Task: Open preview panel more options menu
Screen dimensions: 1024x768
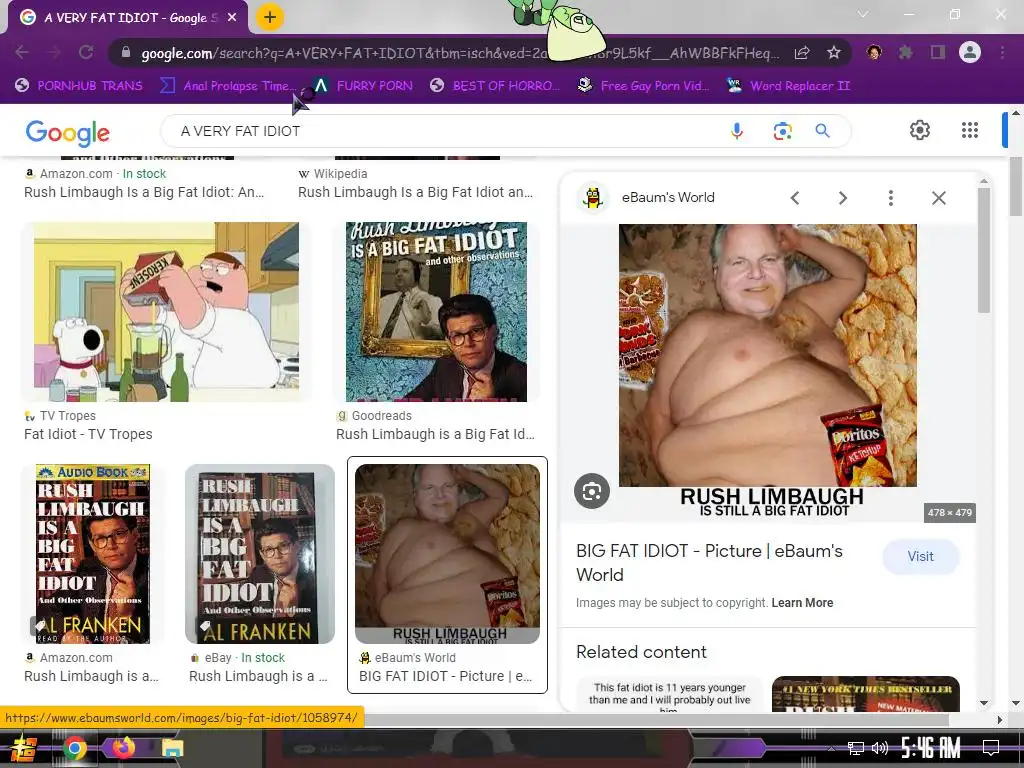Action: click(x=891, y=198)
